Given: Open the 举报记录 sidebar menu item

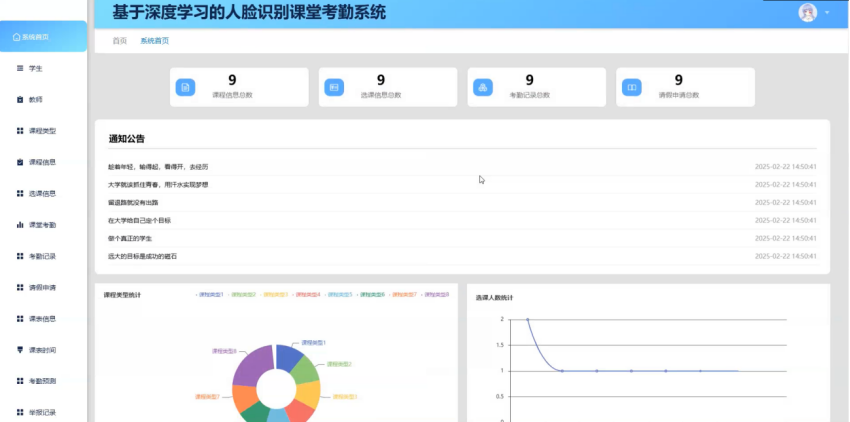Looking at the screenshot, I should pos(43,412).
